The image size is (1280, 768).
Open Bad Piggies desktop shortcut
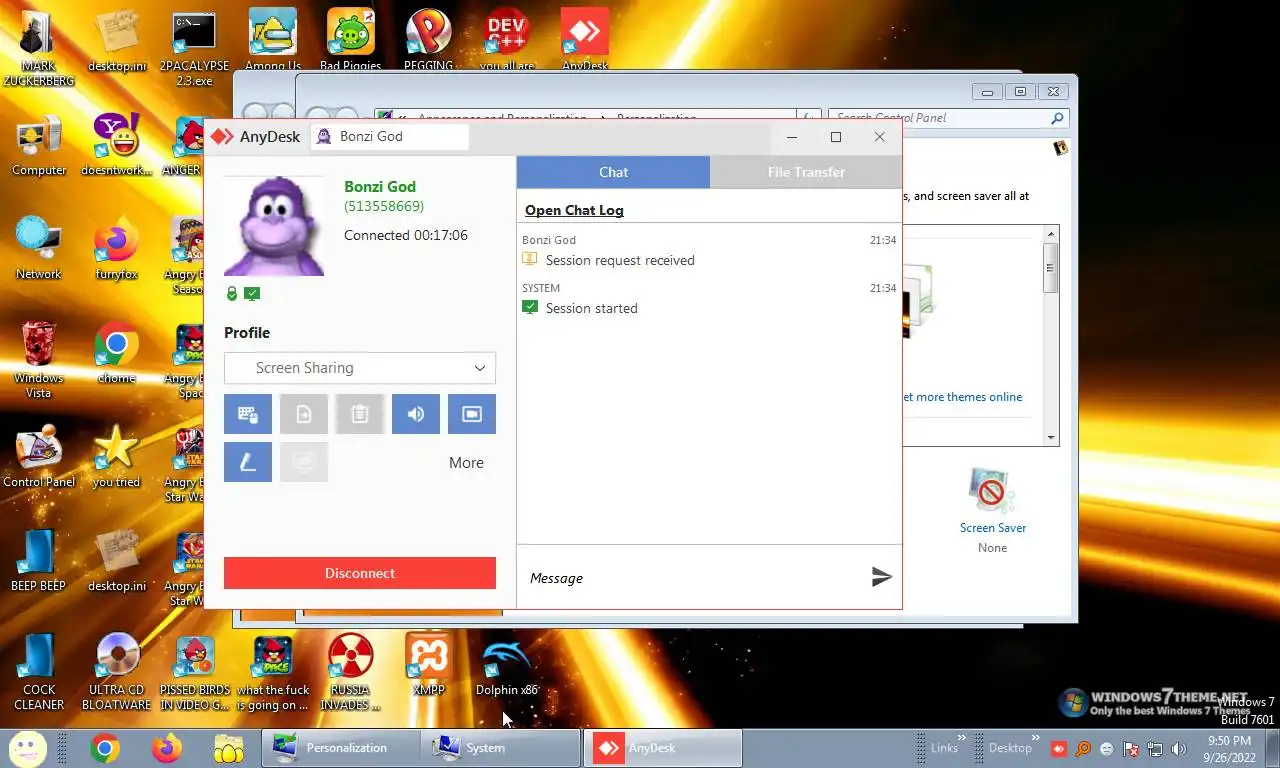[350, 40]
